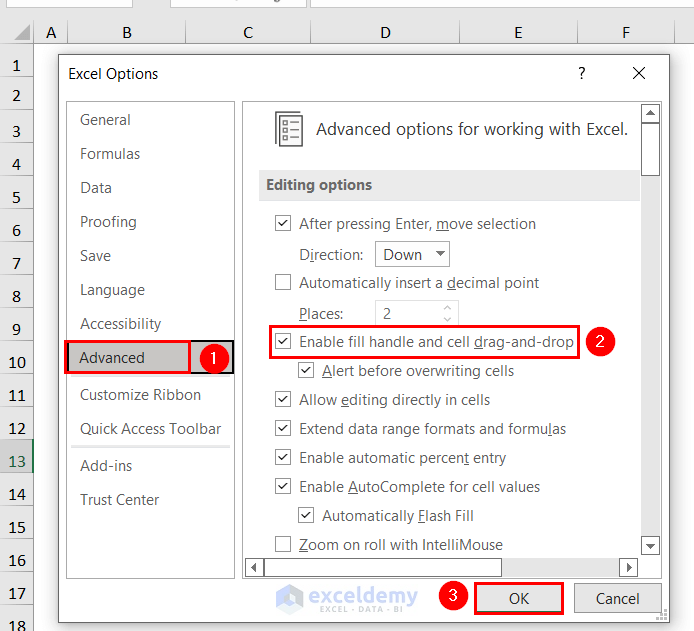
Task: Toggle After pressing Enter, move selection
Action: coord(283,224)
